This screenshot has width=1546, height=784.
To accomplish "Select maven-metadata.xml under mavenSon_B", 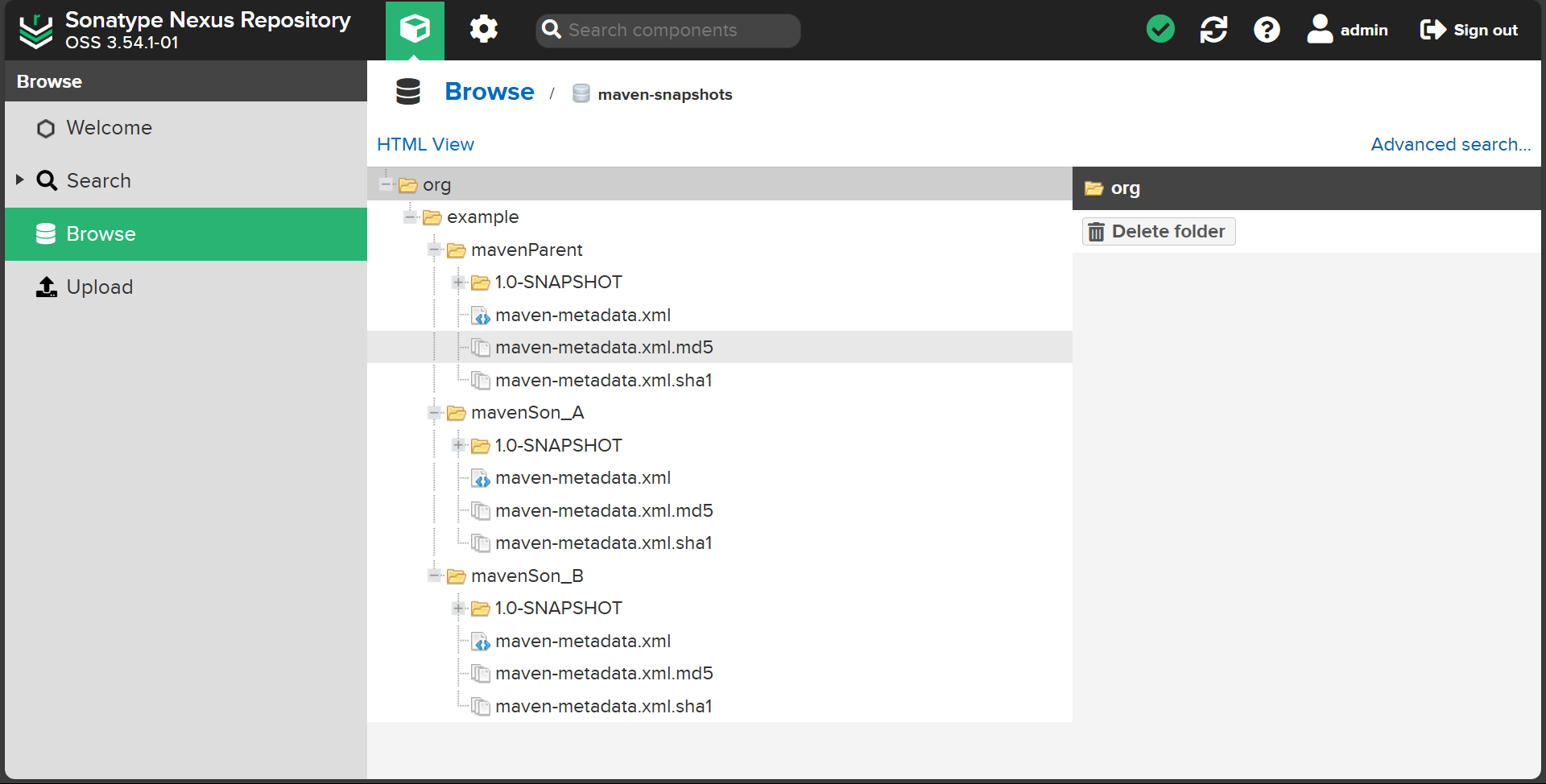I will click(x=720, y=642).
